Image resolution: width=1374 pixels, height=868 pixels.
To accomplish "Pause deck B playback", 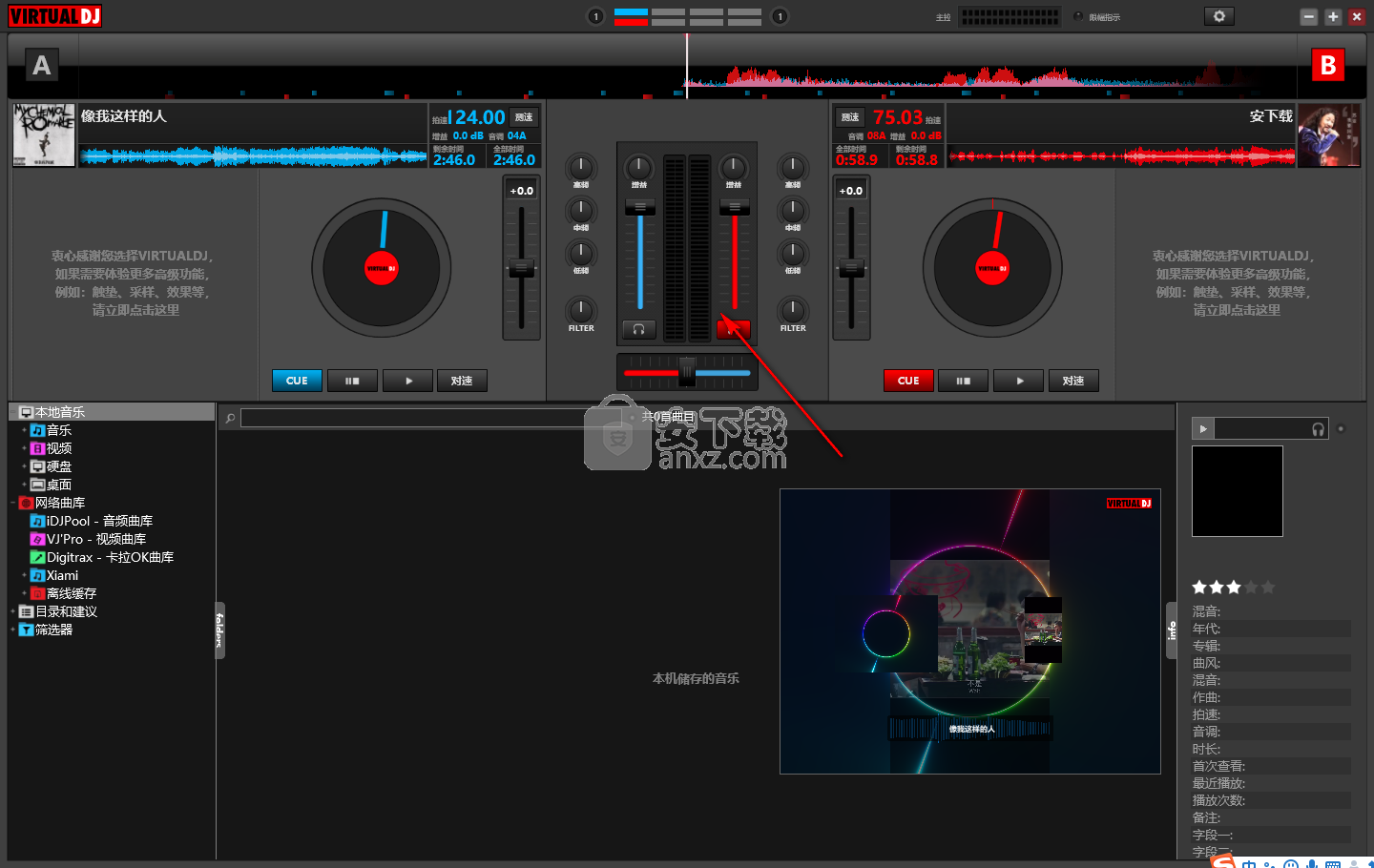I will (964, 381).
